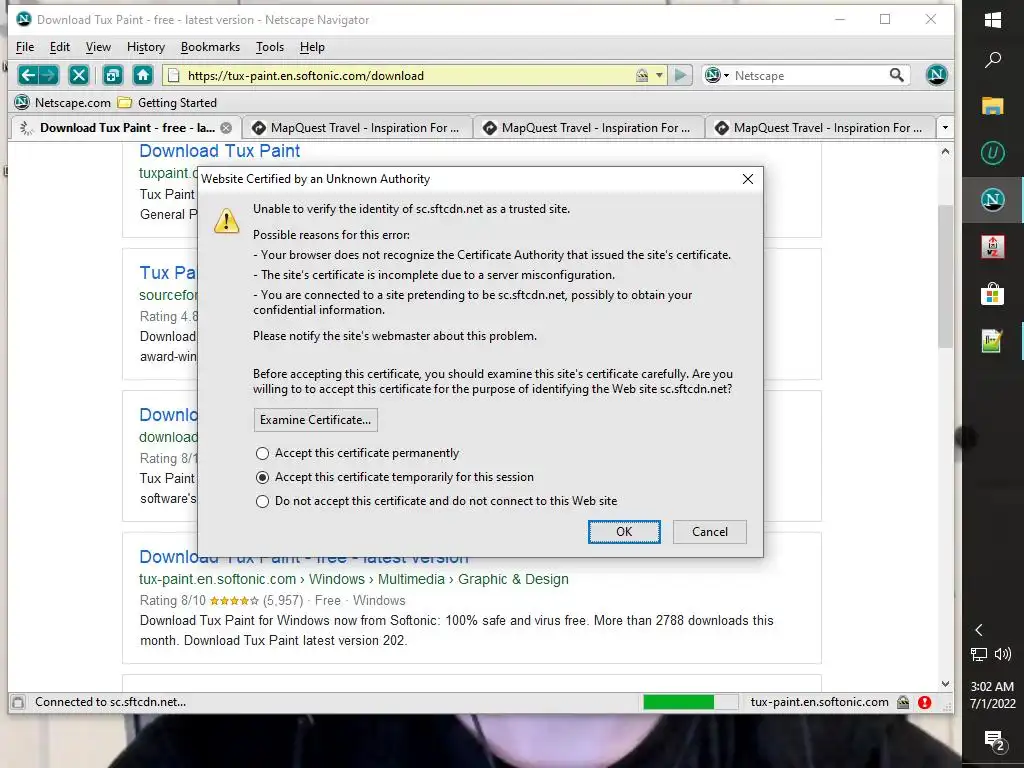
Task: Open the notepad app icon in the taskbar
Action: tap(993, 340)
